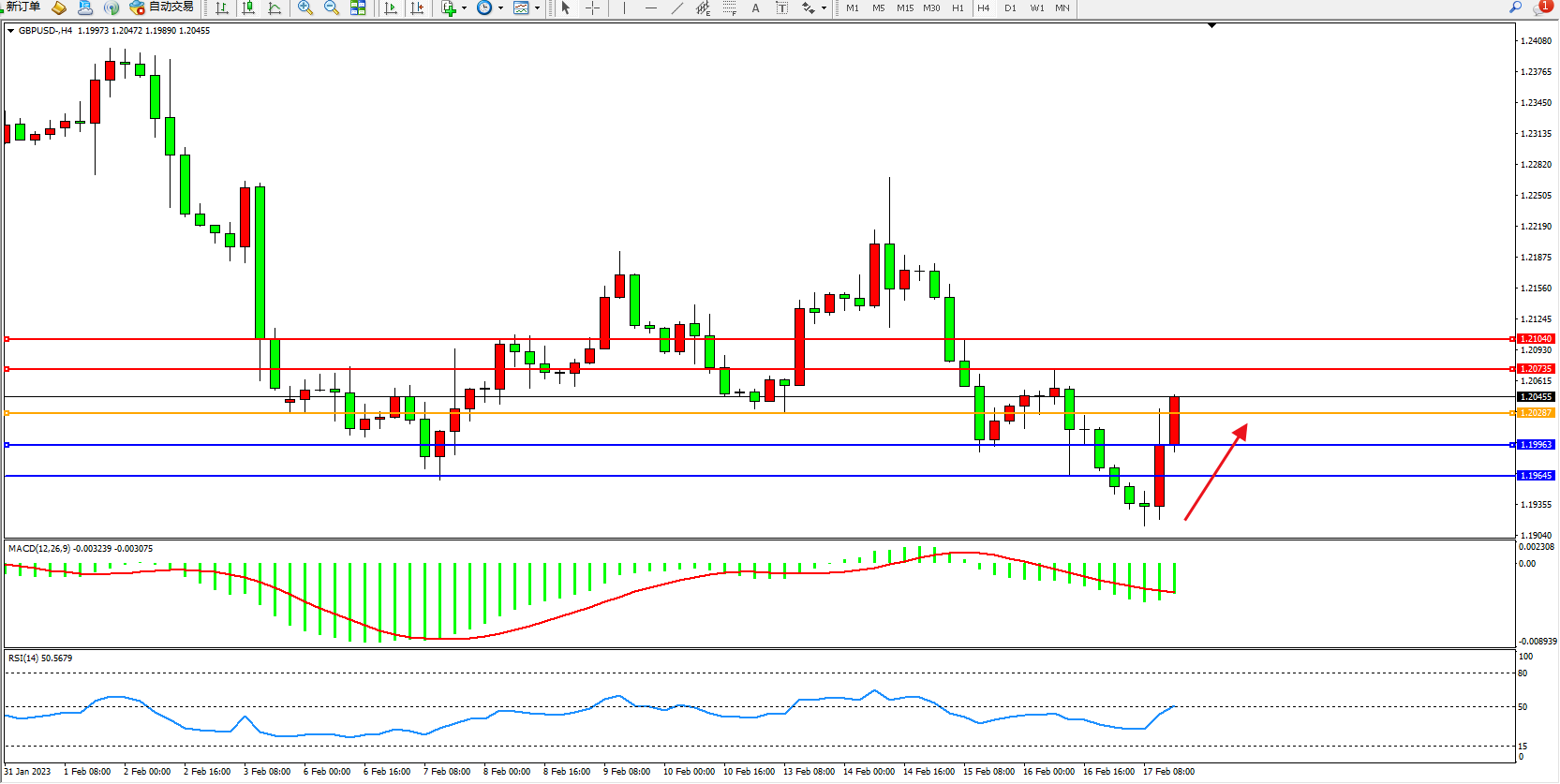Expand the periodicity clock dropdown arrow
Screen dimensions: 1560x784
click(500, 8)
